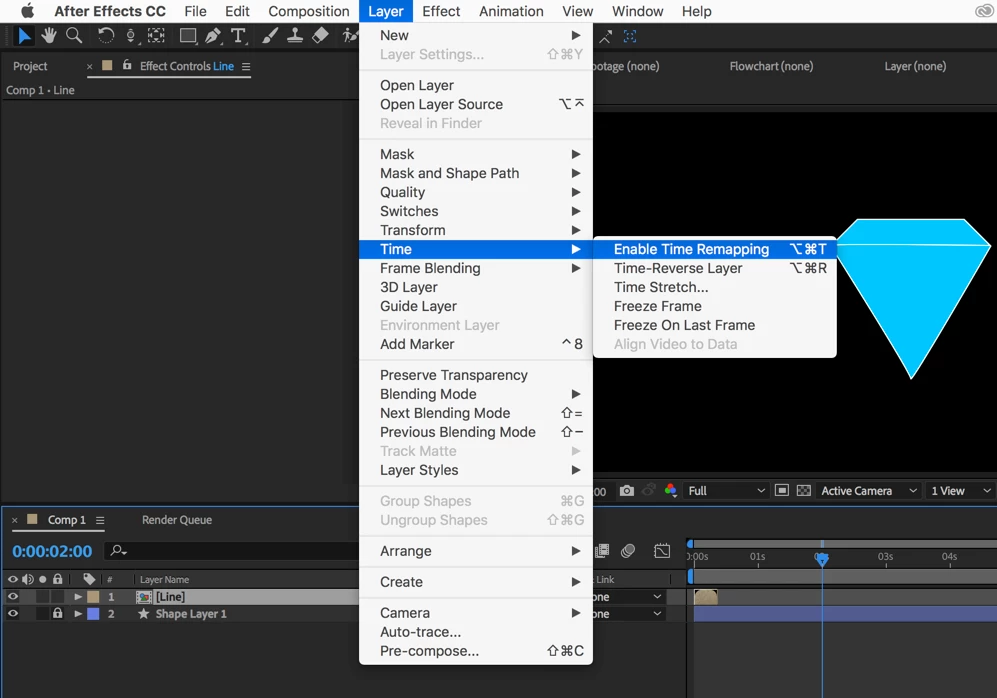Click the Motion Blur icon in timeline
Image resolution: width=997 pixels, height=698 pixels.
[628, 551]
